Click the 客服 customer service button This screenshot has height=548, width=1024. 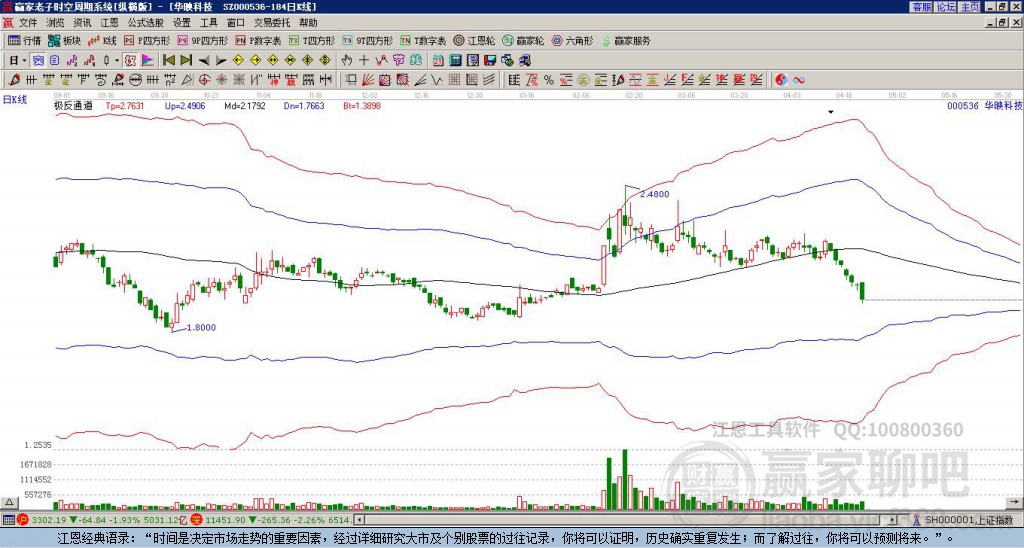coord(922,7)
